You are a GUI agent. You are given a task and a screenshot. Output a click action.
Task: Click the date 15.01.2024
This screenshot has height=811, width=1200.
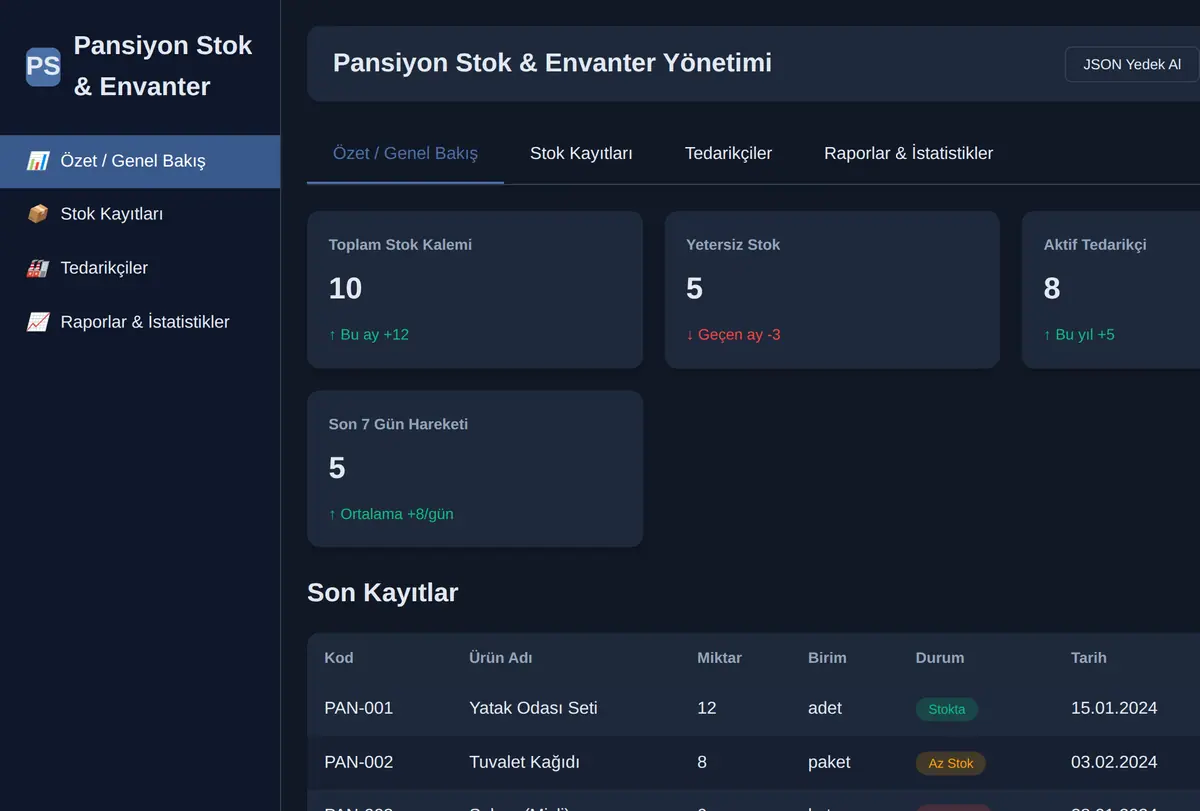1114,708
